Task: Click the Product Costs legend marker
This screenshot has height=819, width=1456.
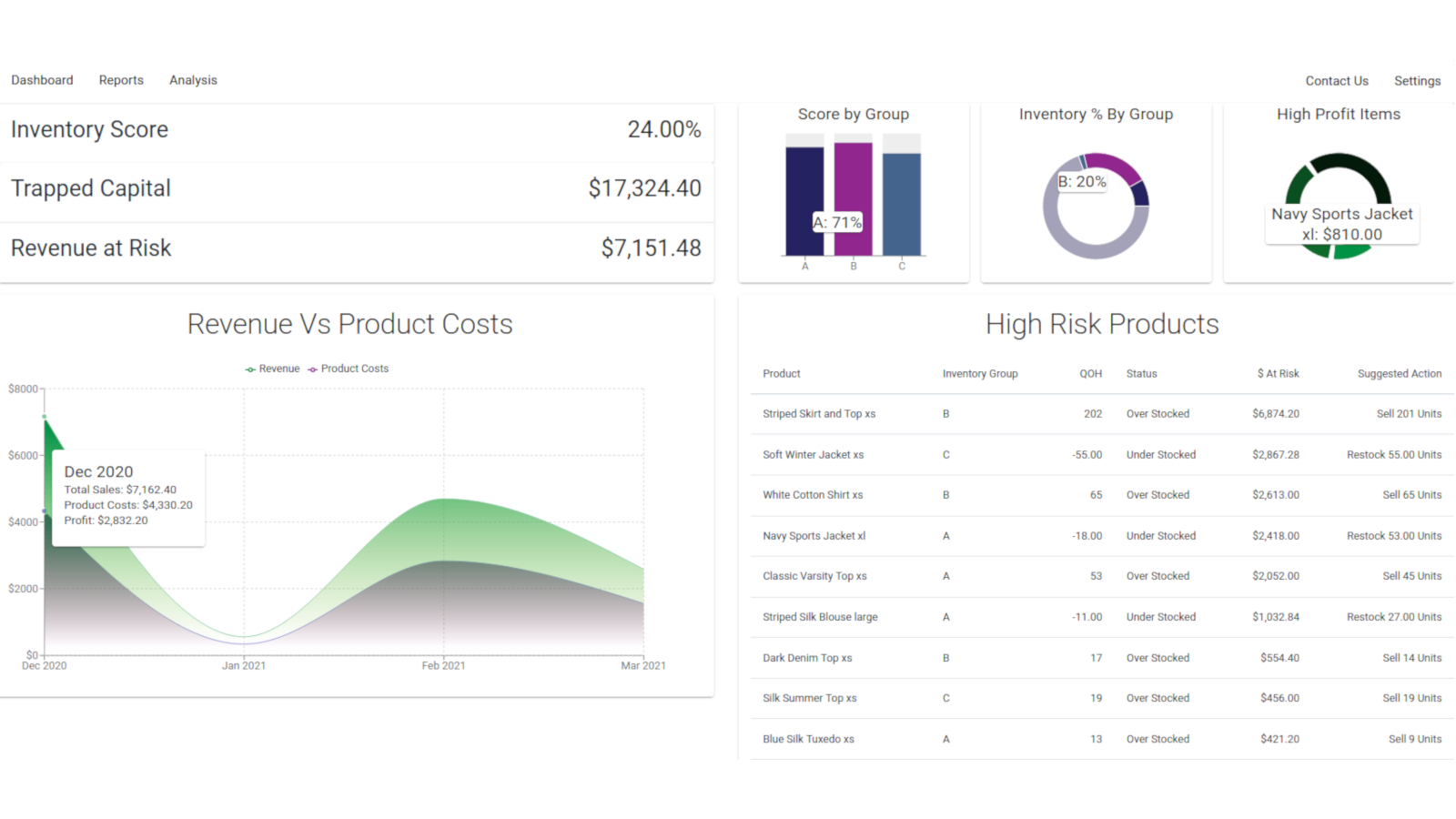Action: [312, 369]
